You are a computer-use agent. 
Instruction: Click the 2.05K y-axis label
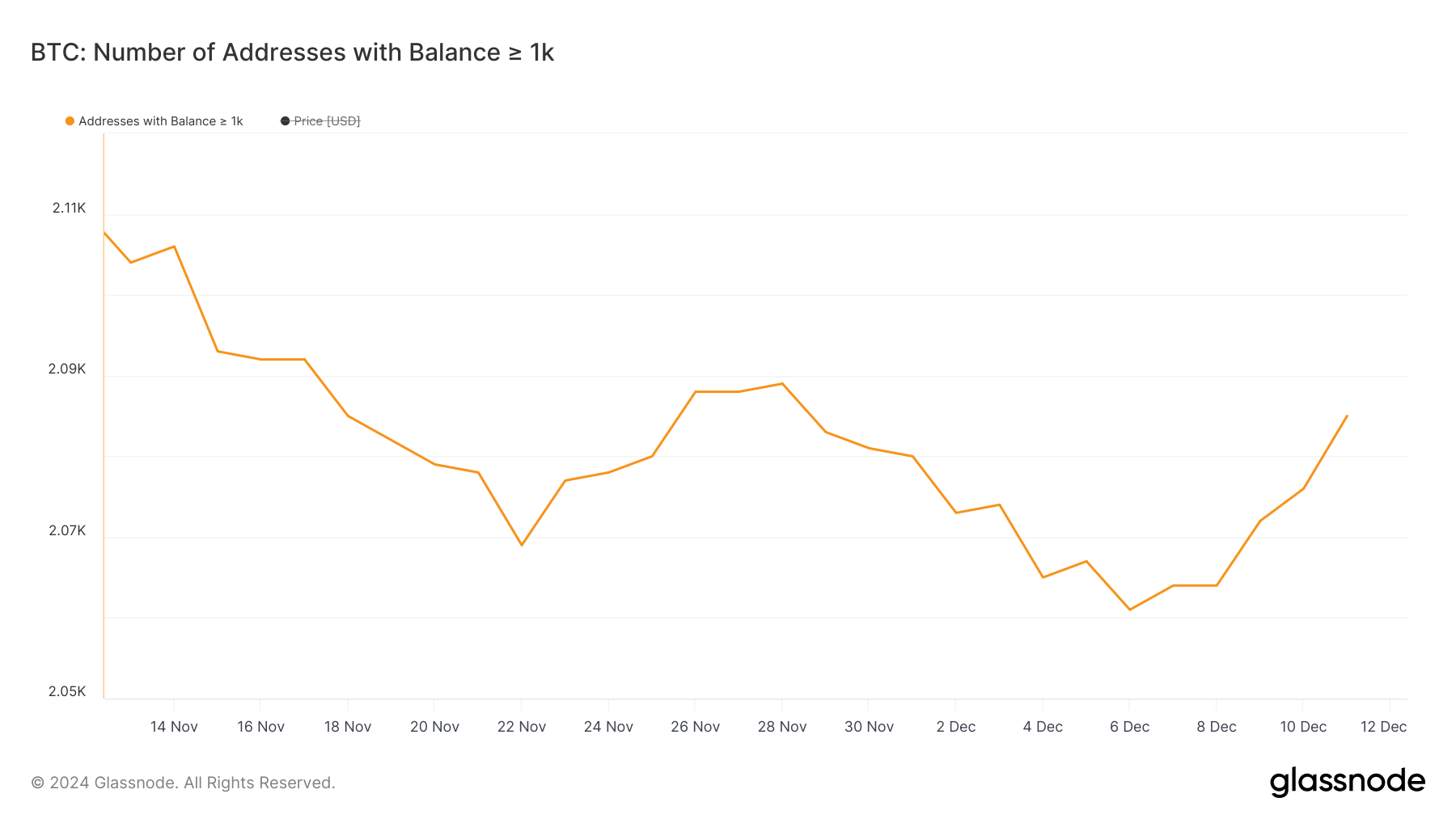(x=67, y=691)
